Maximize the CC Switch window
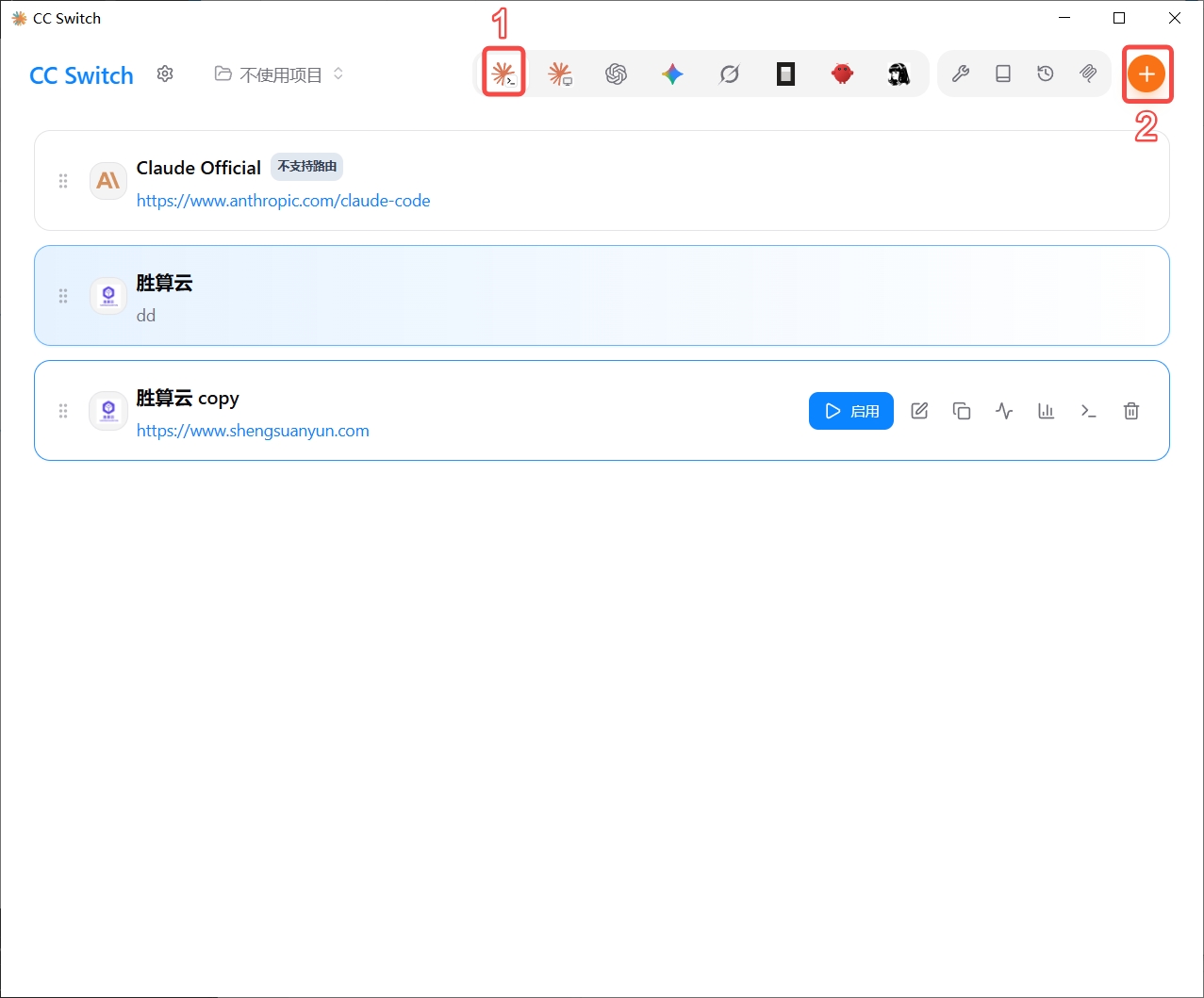1204x998 pixels. coord(1119,18)
